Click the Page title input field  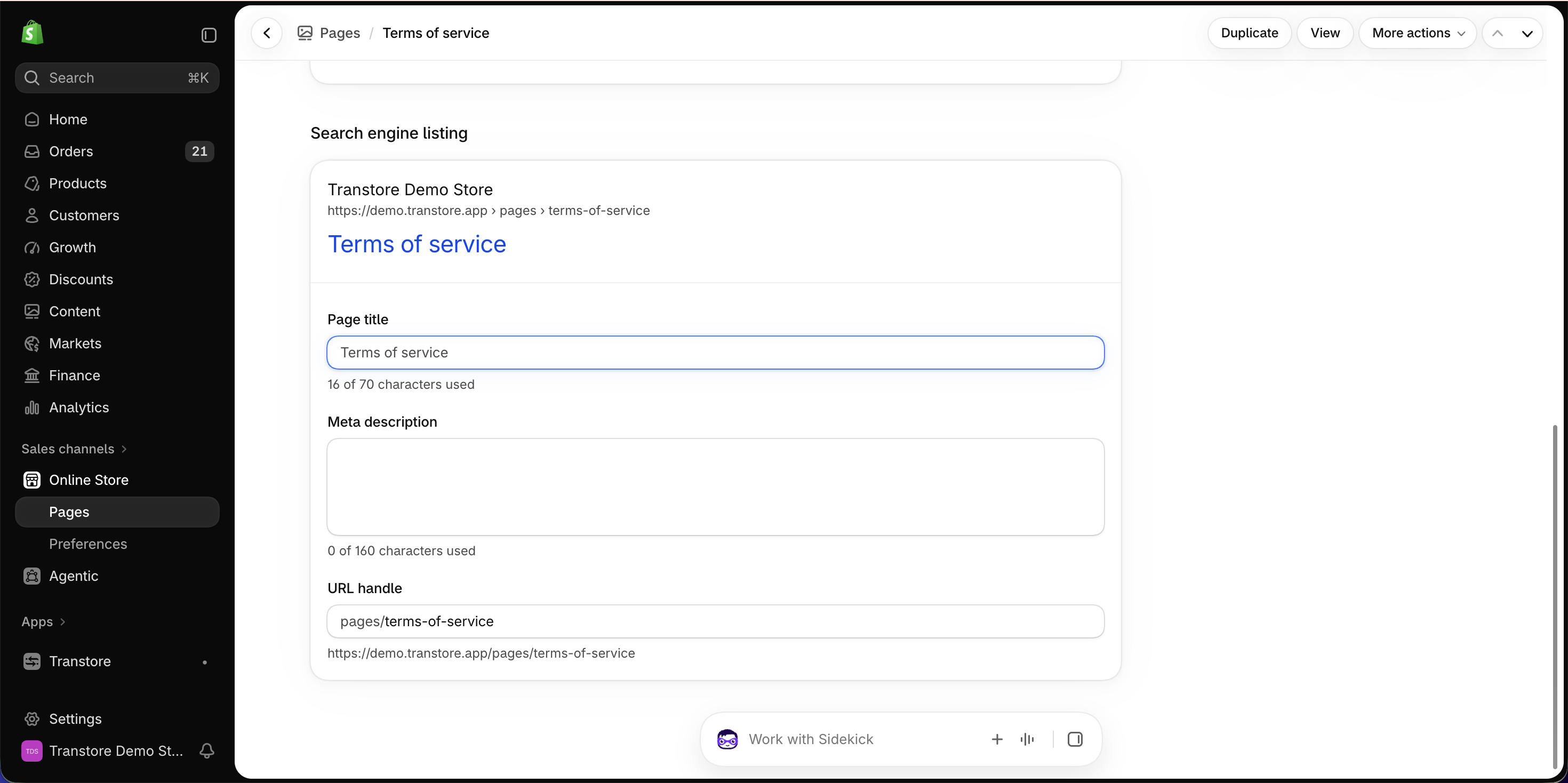pyautogui.click(x=716, y=353)
